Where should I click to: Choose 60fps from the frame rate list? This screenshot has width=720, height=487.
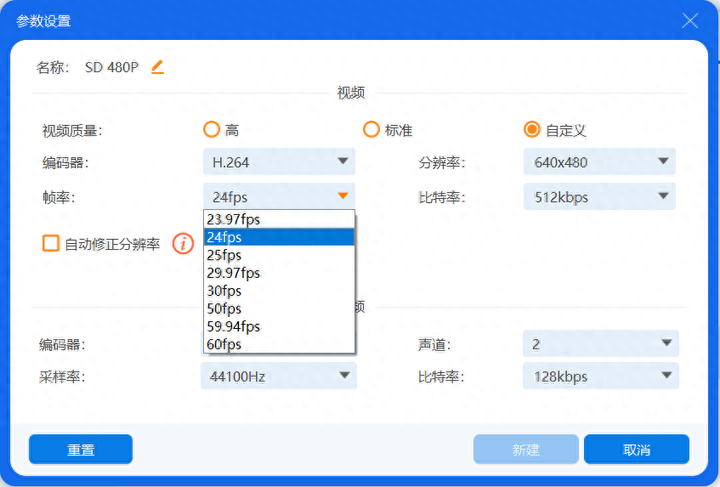[x=279, y=344]
